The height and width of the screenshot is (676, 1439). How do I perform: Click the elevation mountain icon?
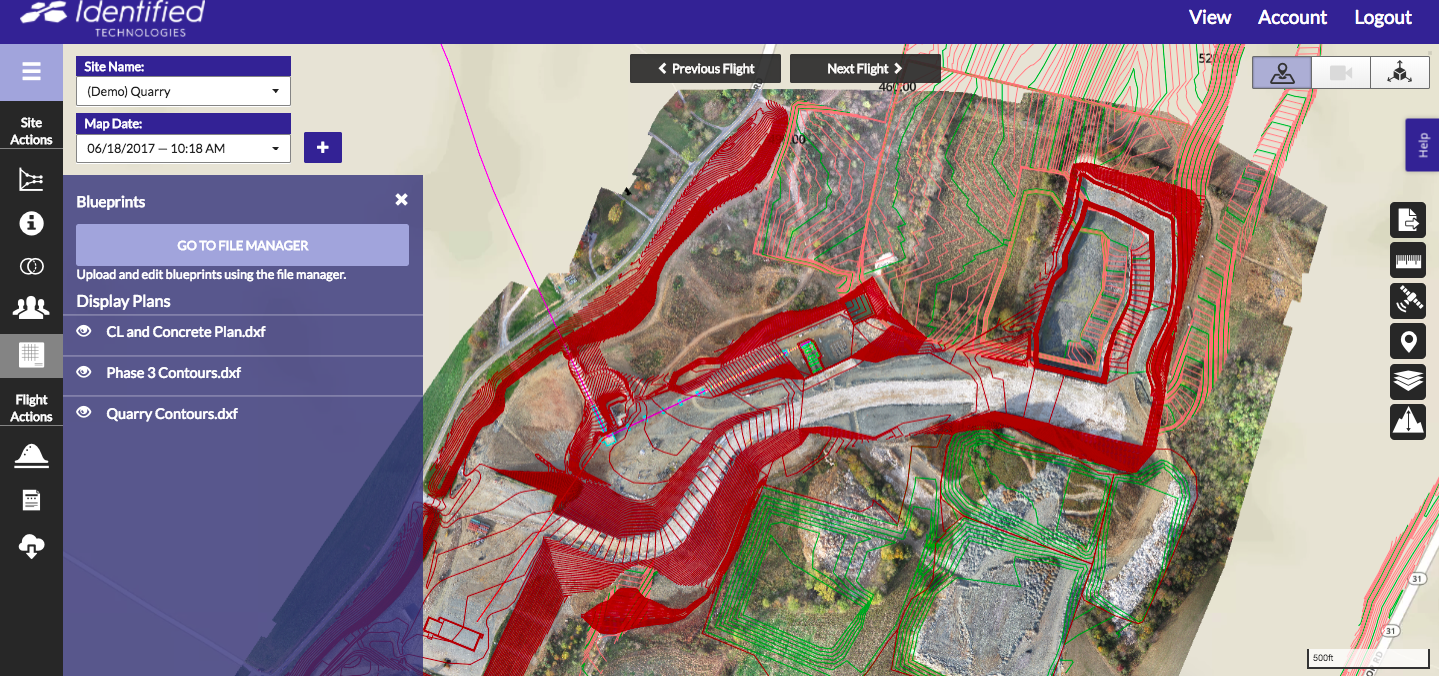tap(1408, 422)
